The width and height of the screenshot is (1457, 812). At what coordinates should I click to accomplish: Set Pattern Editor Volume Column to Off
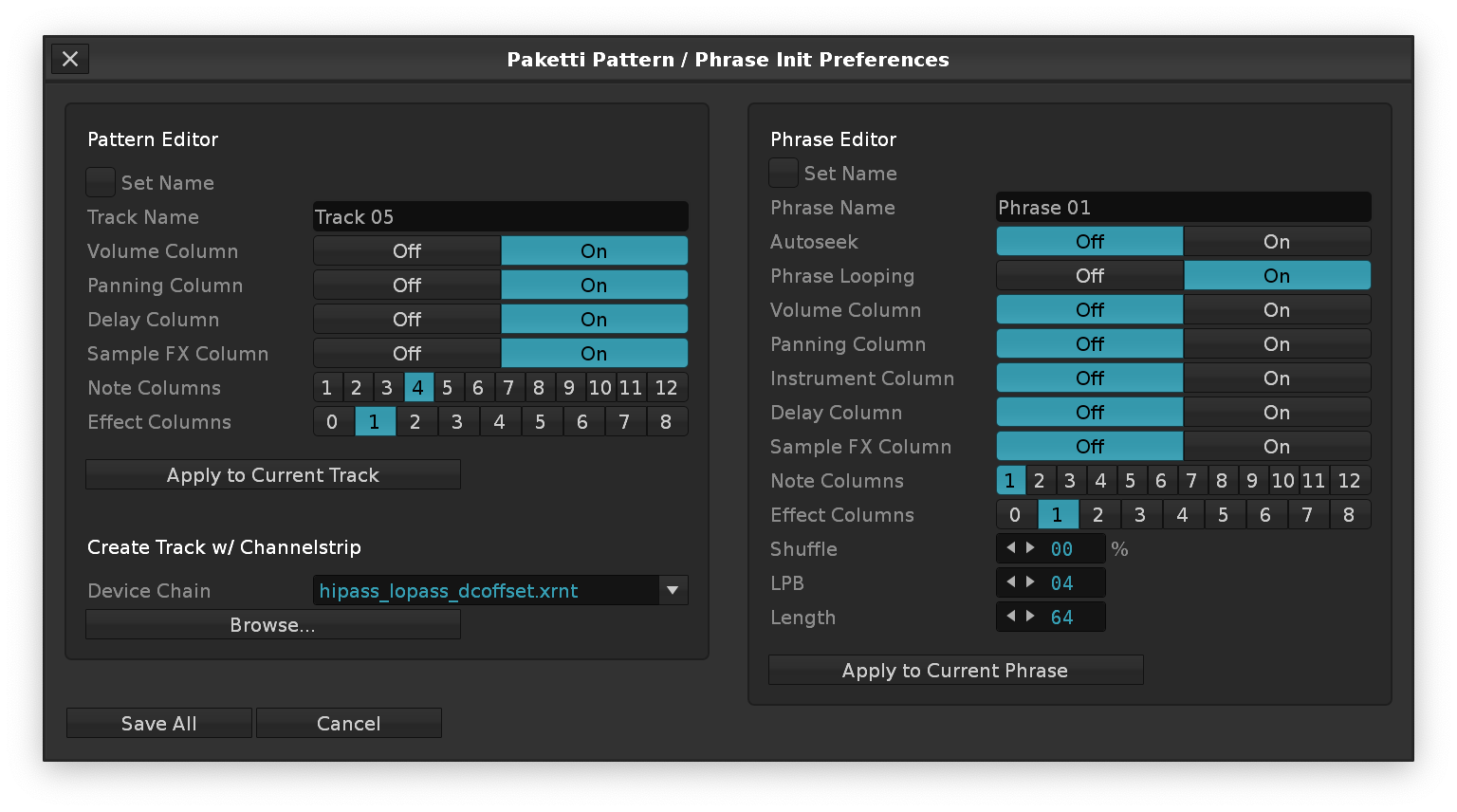[x=407, y=250]
